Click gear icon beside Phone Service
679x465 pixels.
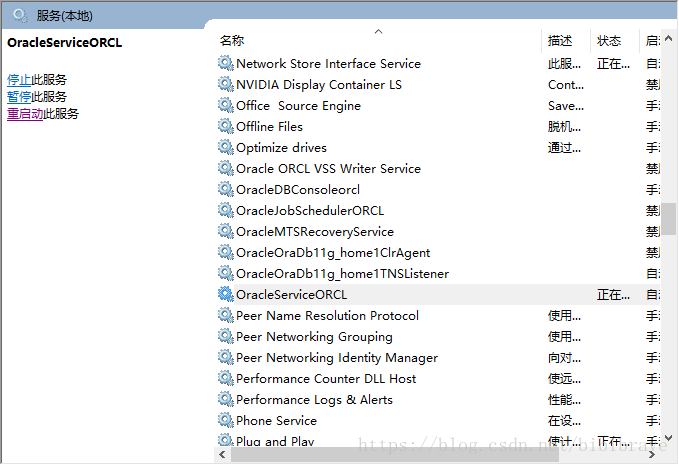226,420
